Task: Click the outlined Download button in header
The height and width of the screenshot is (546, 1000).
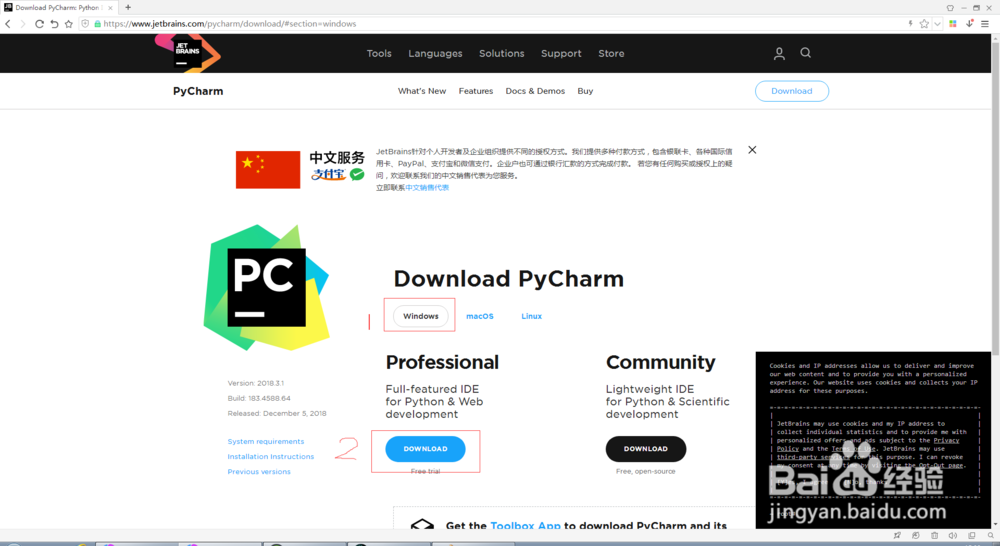Action: pyautogui.click(x=792, y=91)
